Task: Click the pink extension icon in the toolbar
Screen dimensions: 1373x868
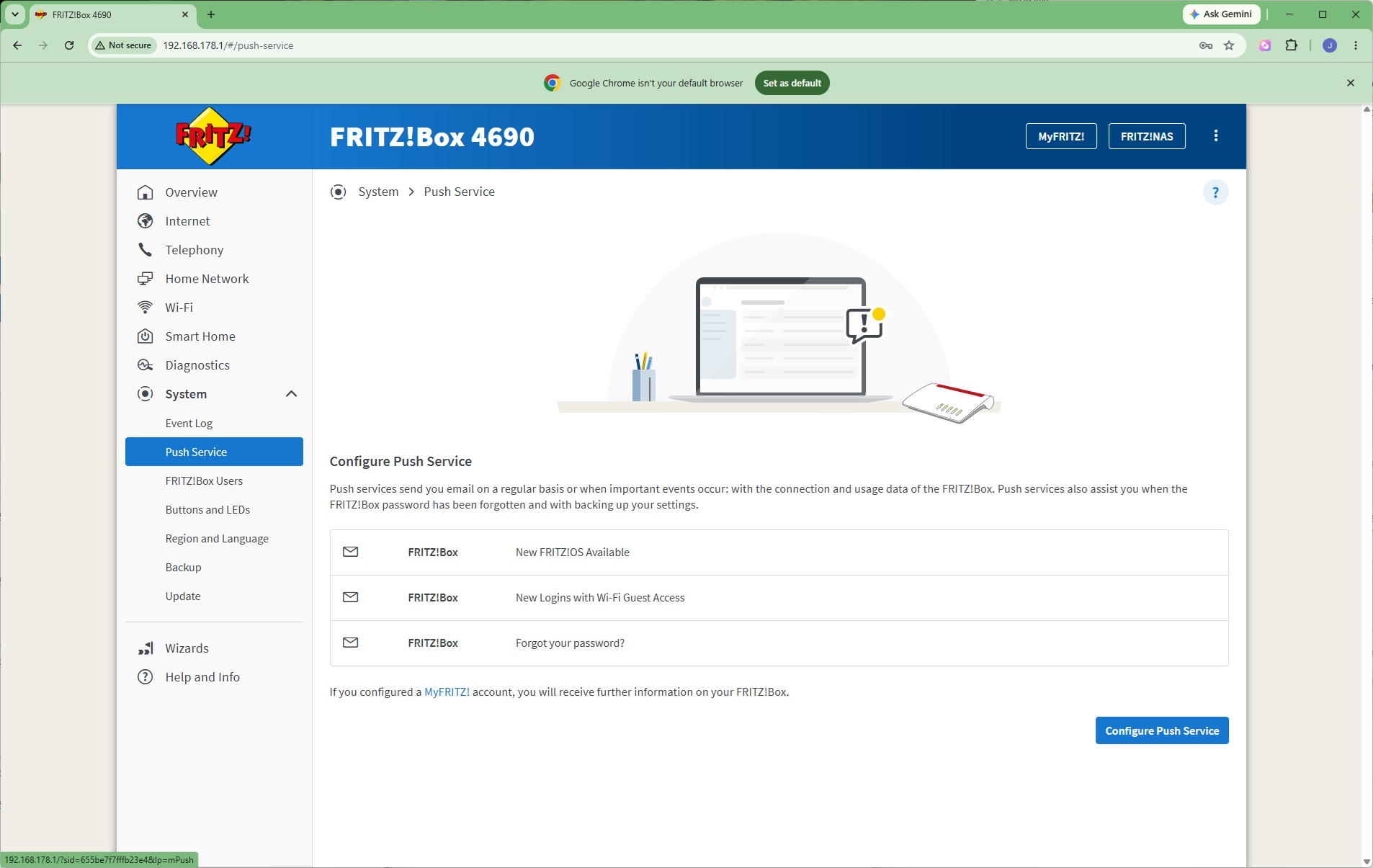Action: pos(1265,45)
